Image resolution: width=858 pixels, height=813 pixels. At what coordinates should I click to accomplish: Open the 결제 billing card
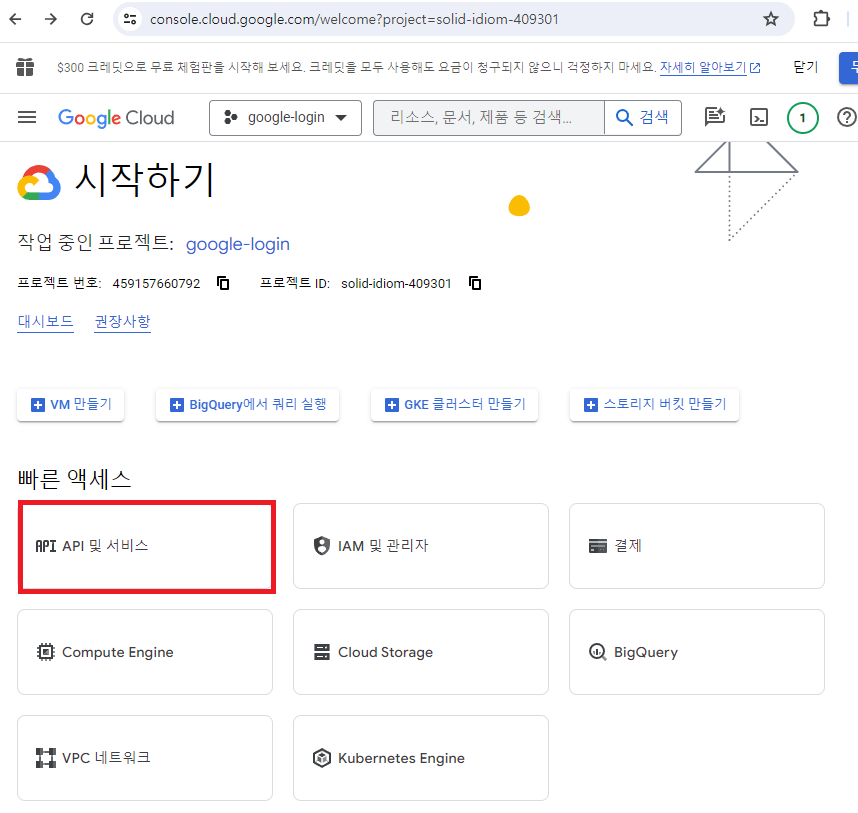(697, 546)
